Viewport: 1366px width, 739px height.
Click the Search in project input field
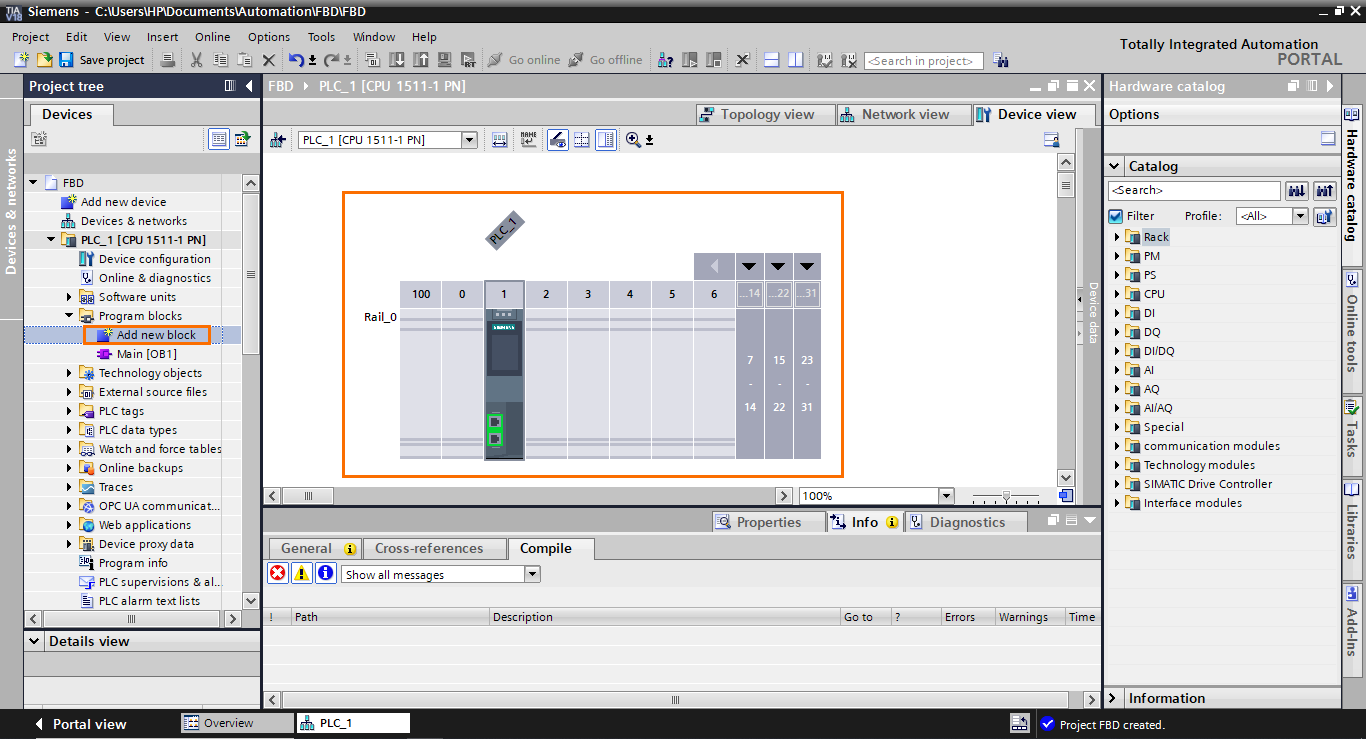coord(924,61)
